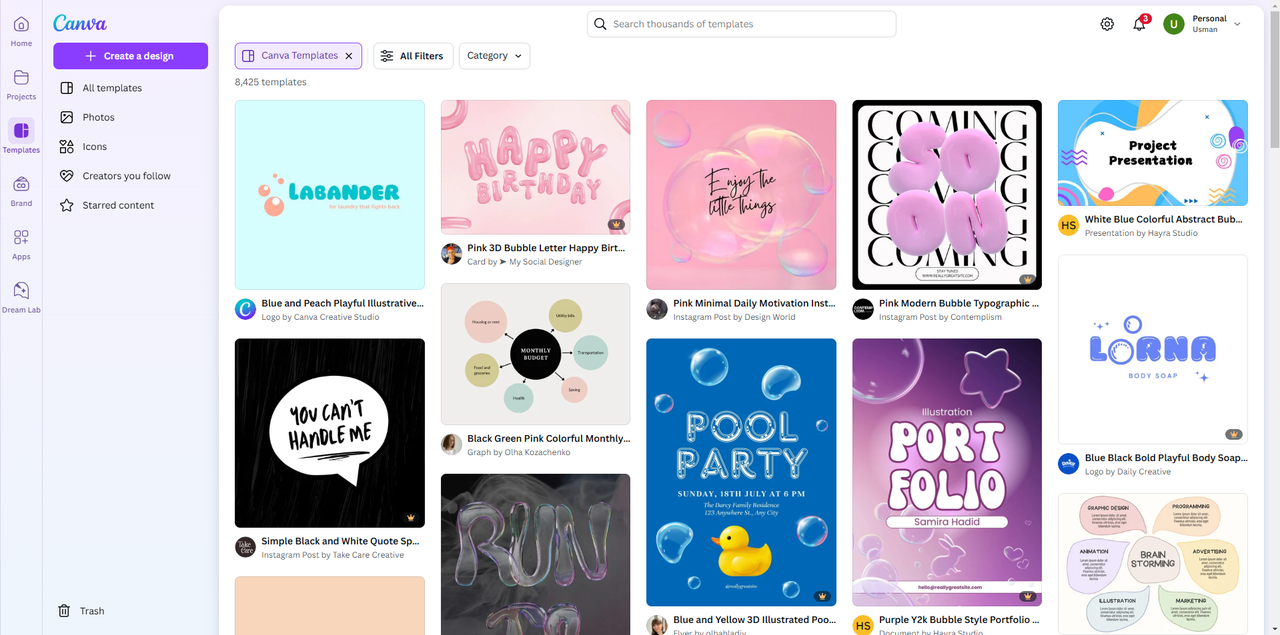Click Blue and Peach Playful Illustrative title
Image resolution: width=1280 pixels, height=635 pixels.
(x=342, y=303)
